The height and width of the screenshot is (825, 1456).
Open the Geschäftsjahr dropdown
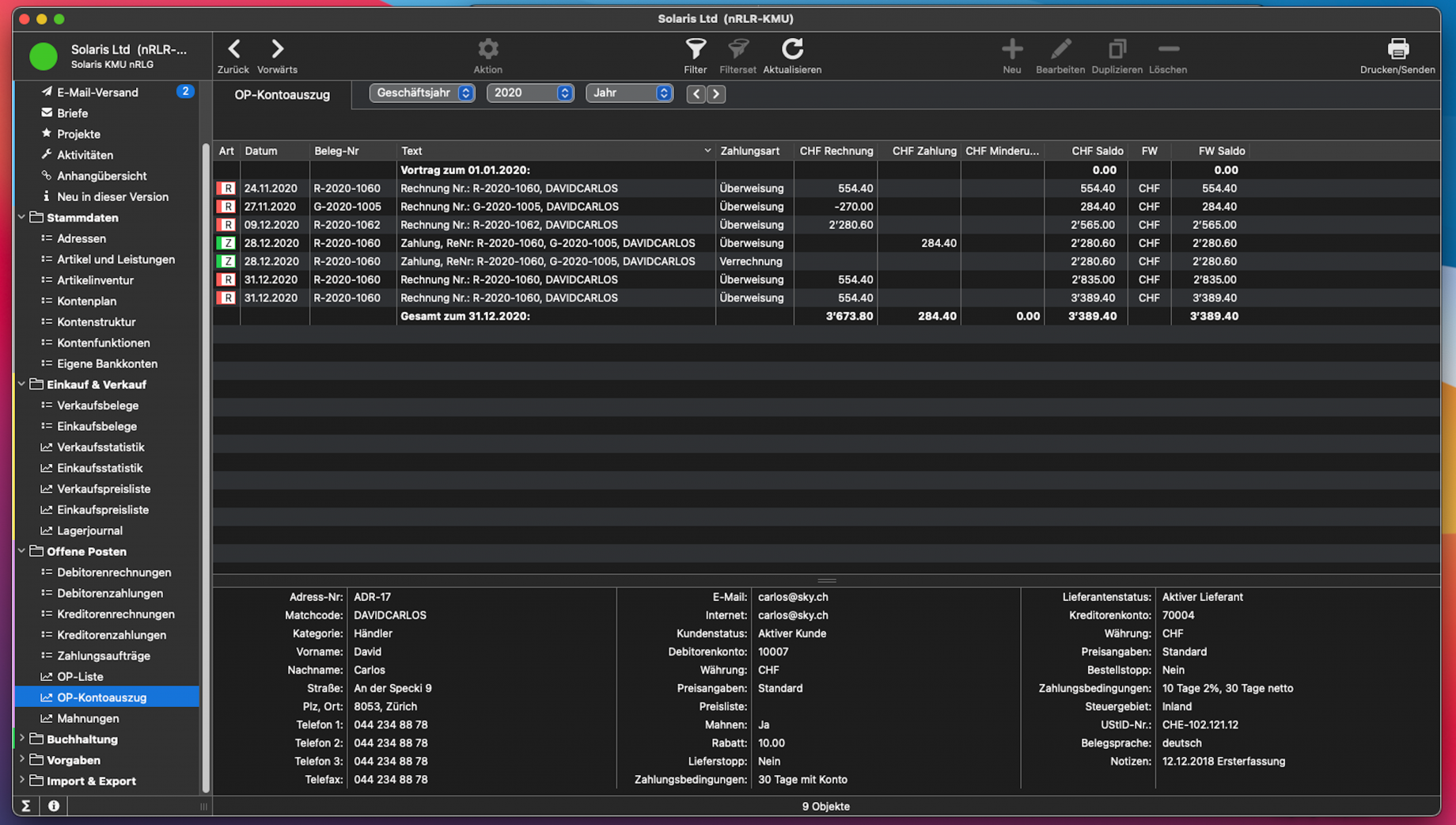pyautogui.click(x=422, y=93)
